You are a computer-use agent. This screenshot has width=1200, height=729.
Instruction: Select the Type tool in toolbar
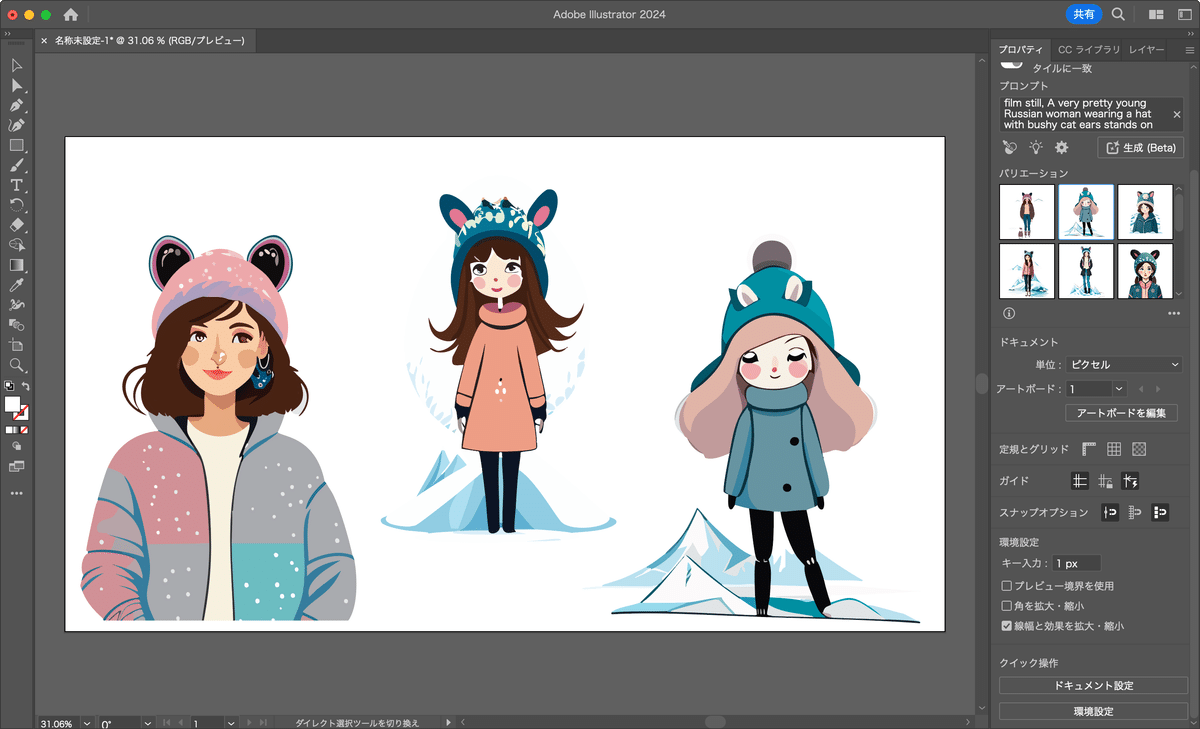[x=17, y=185]
